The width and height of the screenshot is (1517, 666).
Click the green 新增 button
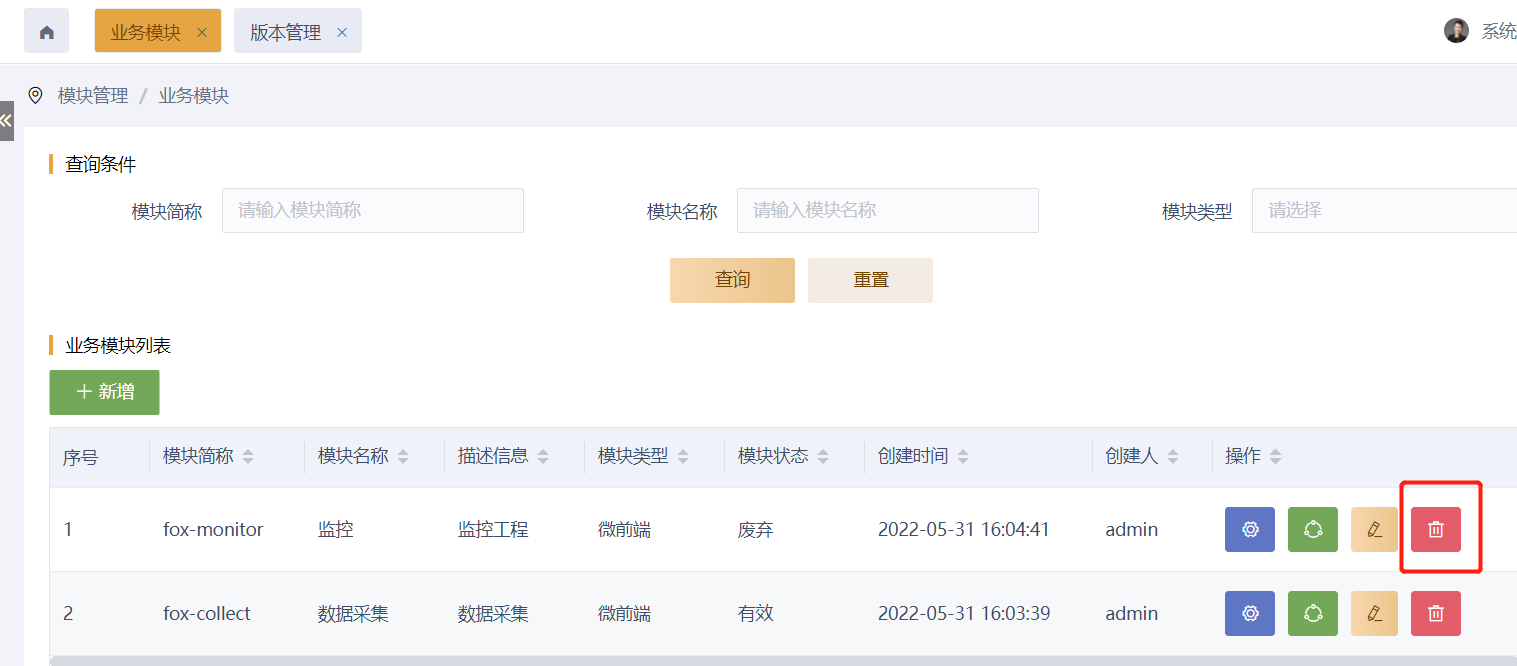[104, 392]
